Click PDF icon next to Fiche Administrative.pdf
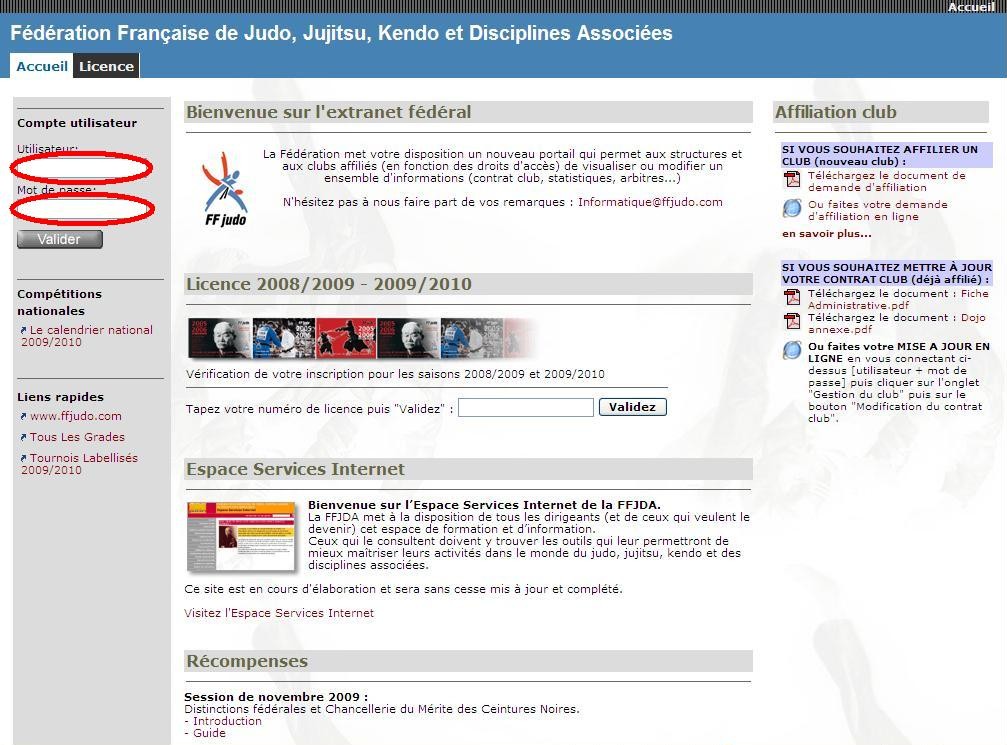 click(792, 298)
